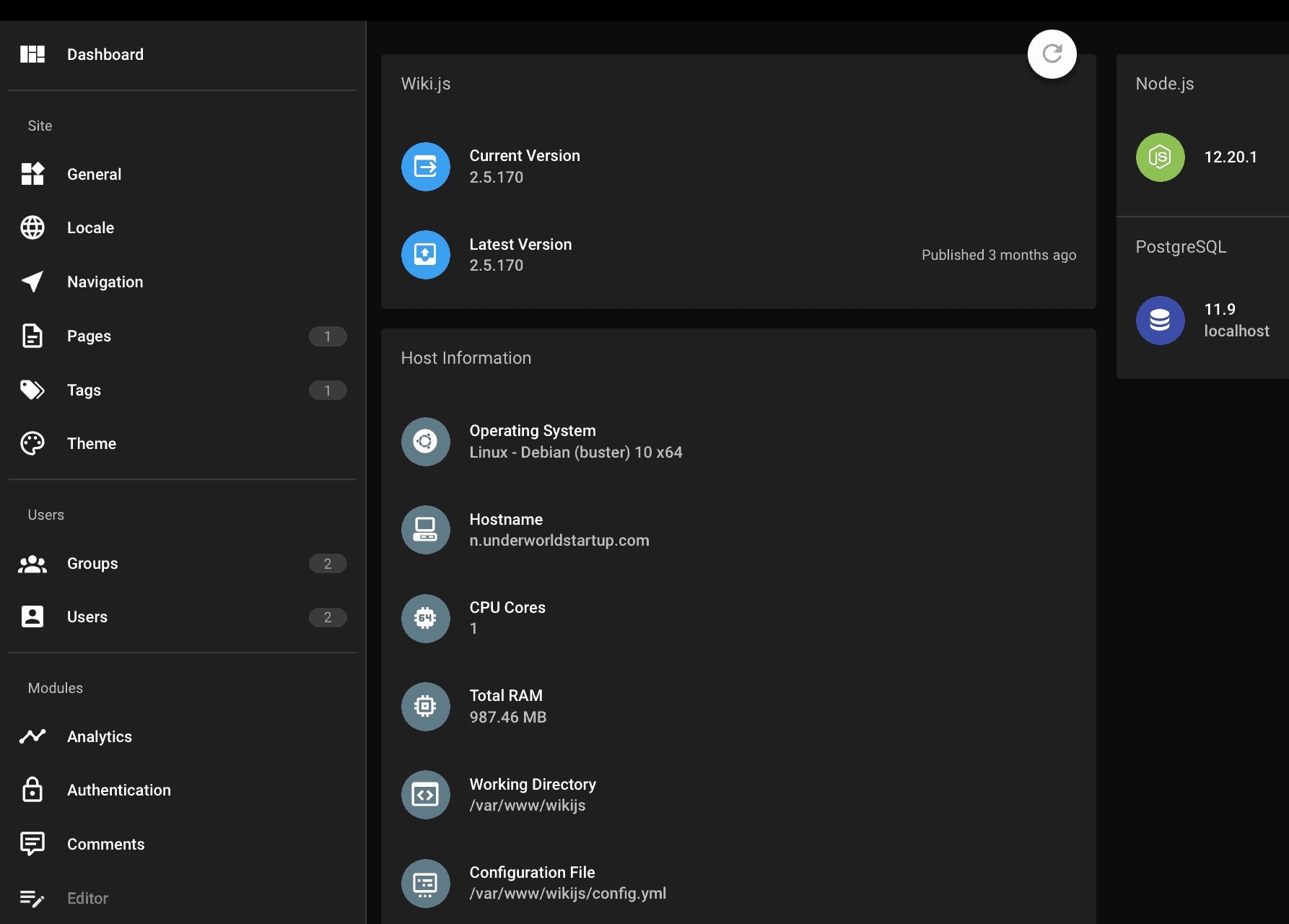Image resolution: width=1289 pixels, height=924 pixels.
Task: Open the Users list item
Action: point(183,616)
